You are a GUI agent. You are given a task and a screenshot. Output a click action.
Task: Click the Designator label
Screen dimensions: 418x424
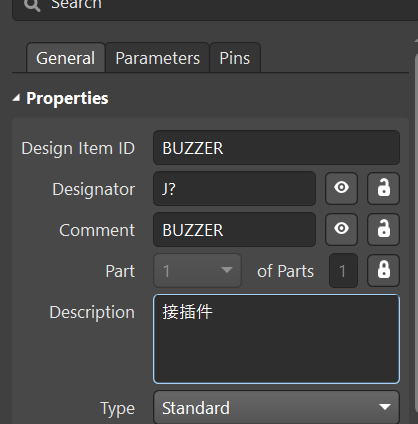click(x=94, y=189)
